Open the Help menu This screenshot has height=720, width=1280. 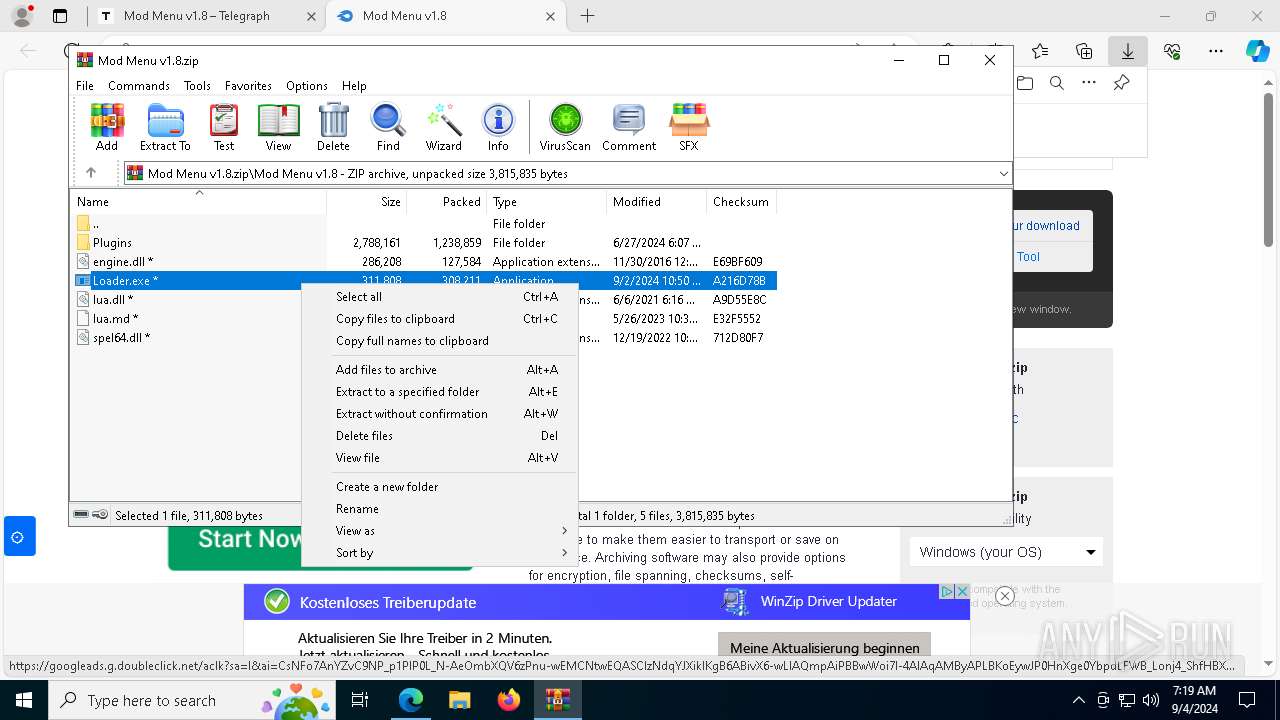pyautogui.click(x=354, y=86)
